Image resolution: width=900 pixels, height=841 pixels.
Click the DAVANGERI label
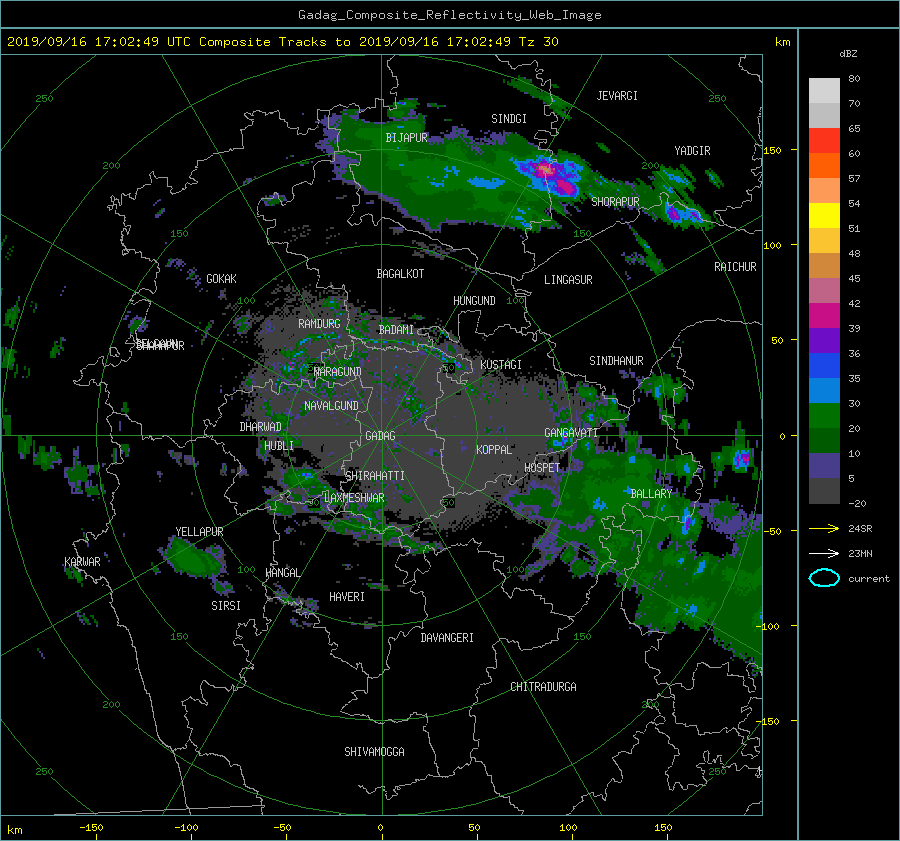(447, 638)
